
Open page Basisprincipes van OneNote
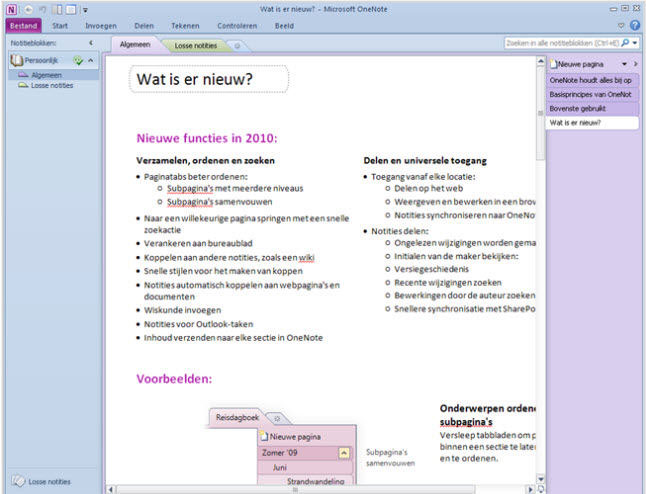point(592,94)
